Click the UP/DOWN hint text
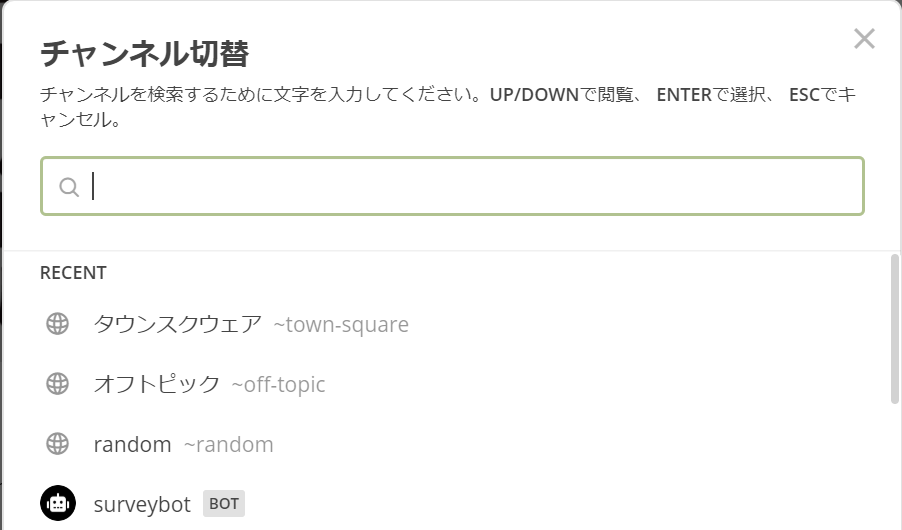The height and width of the screenshot is (530, 902). tap(534, 94)
